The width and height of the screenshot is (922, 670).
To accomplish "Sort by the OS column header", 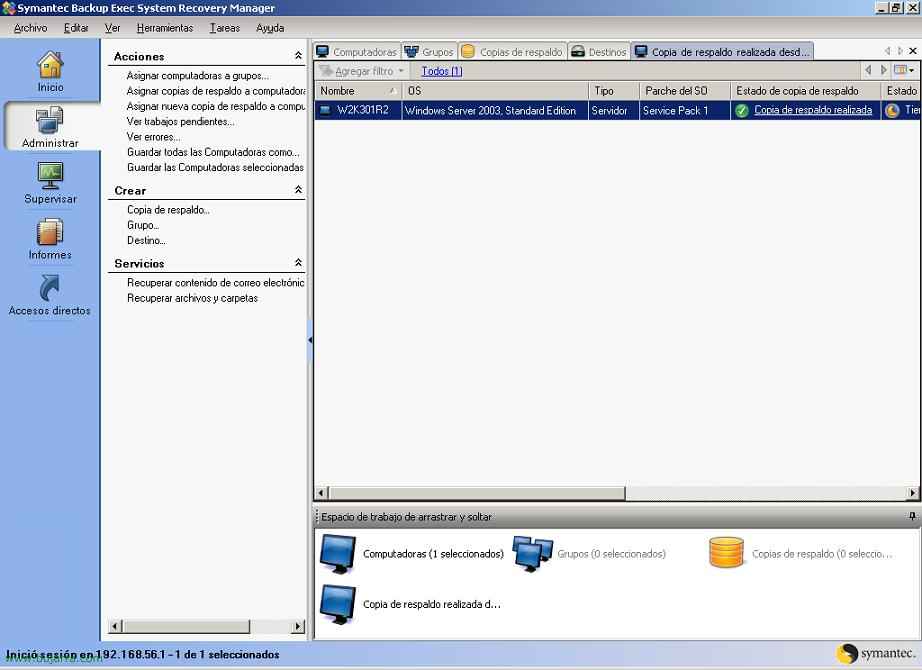I will (x=495, y=91).
